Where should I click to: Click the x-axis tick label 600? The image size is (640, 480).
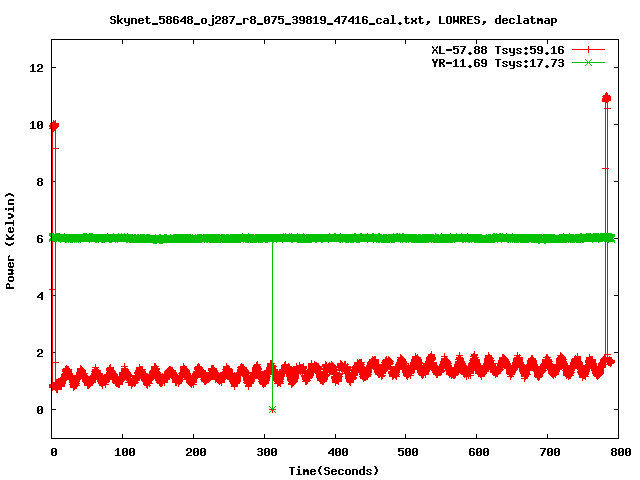coord(479,452)
